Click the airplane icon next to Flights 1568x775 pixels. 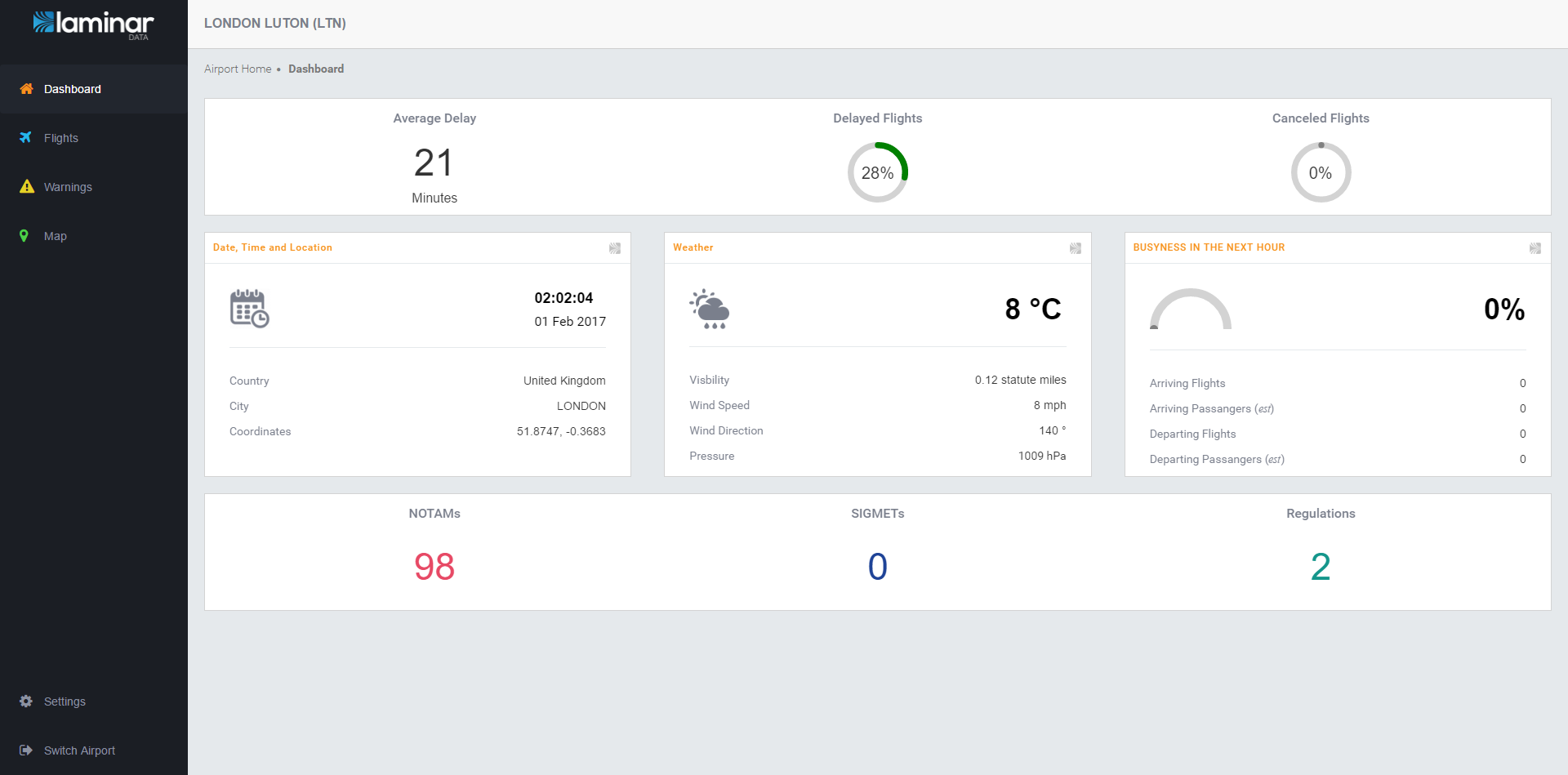(26, 138)
